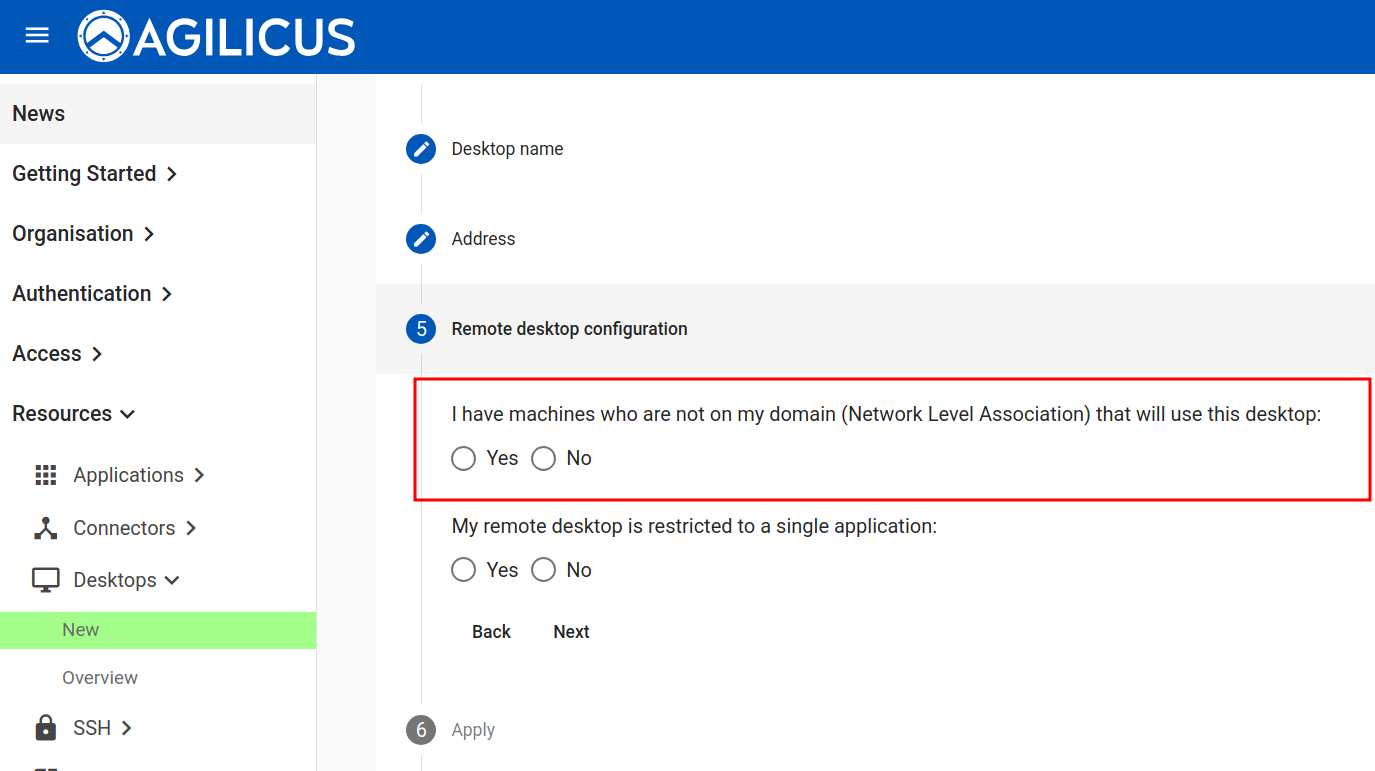Click the Desktop name edit pencil icon
This screenshot has height=771, width=1375.
421,149
